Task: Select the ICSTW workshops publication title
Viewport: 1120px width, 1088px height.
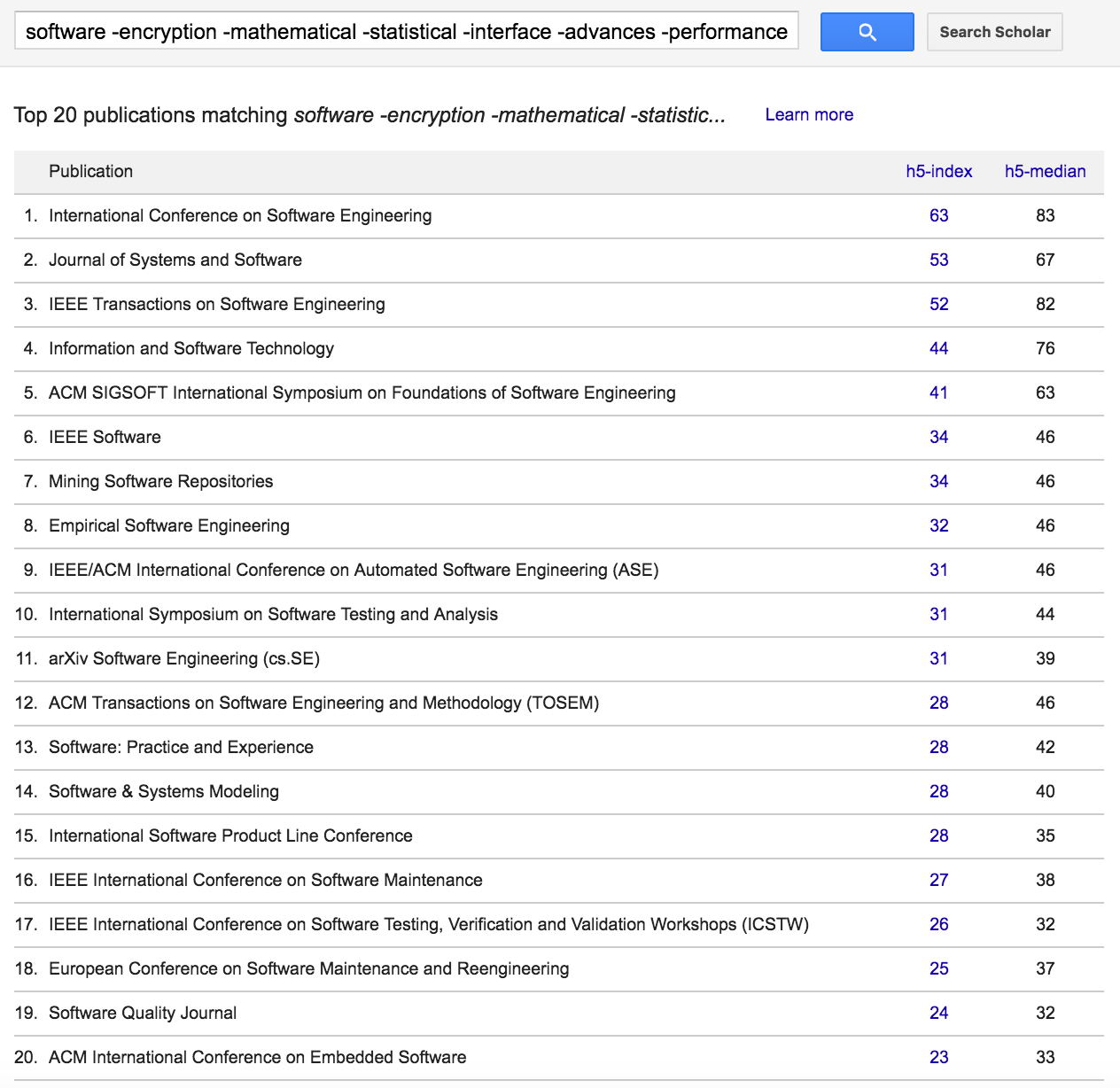Action: [429, 924]
